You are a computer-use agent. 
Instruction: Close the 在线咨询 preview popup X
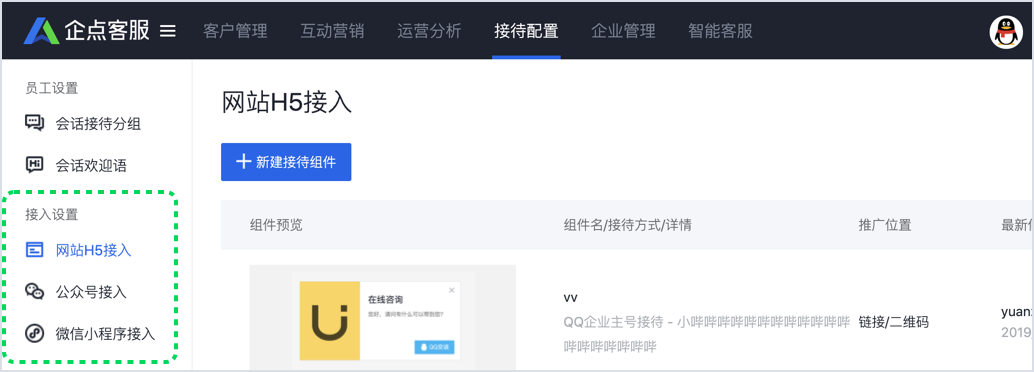pyautogui.click(x=451, y=290)
